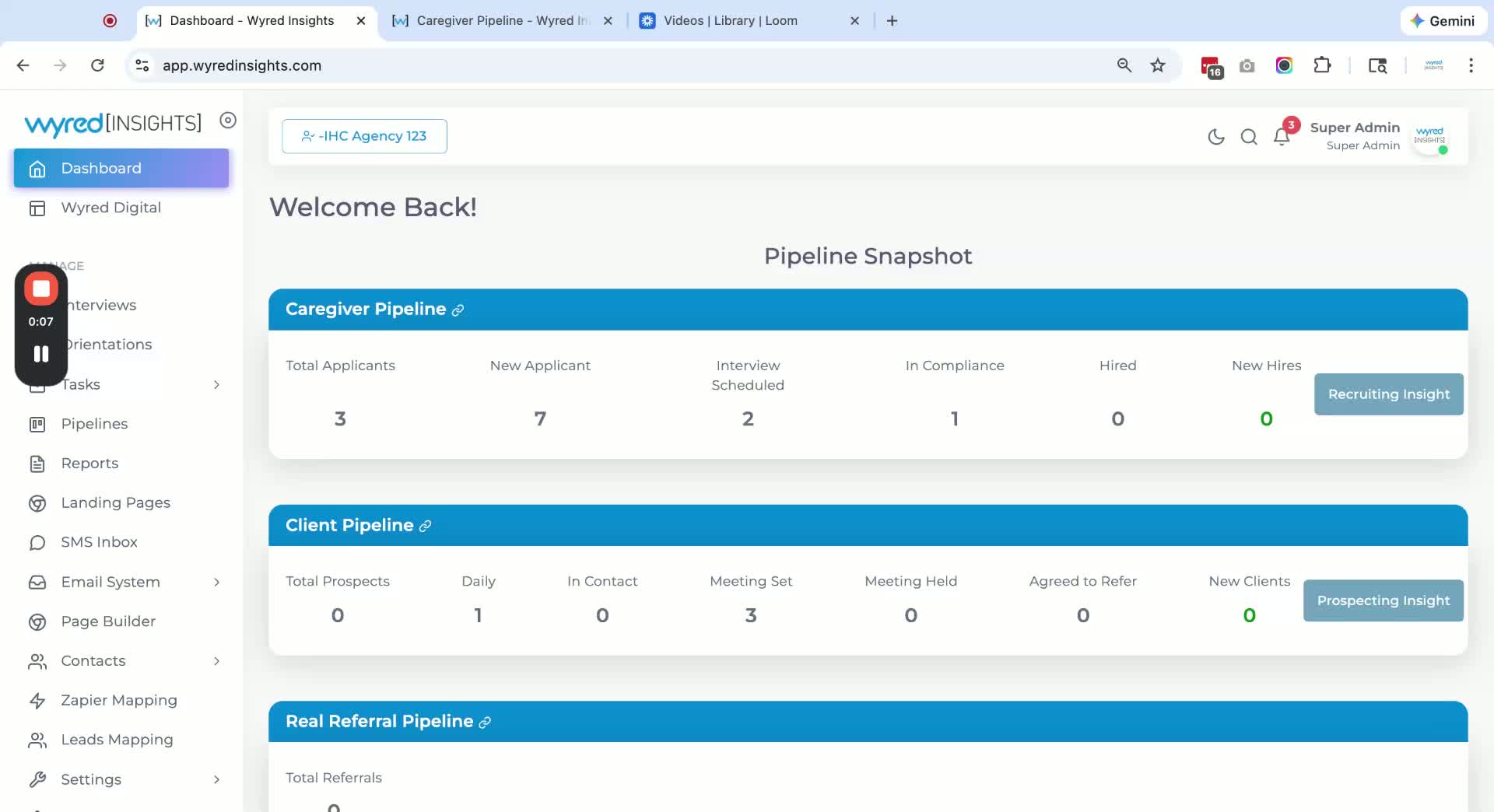Switch to Caregiver Pipeline browser tab
Viewport: 1494px width, 812px height.
[x=501, y=21]
